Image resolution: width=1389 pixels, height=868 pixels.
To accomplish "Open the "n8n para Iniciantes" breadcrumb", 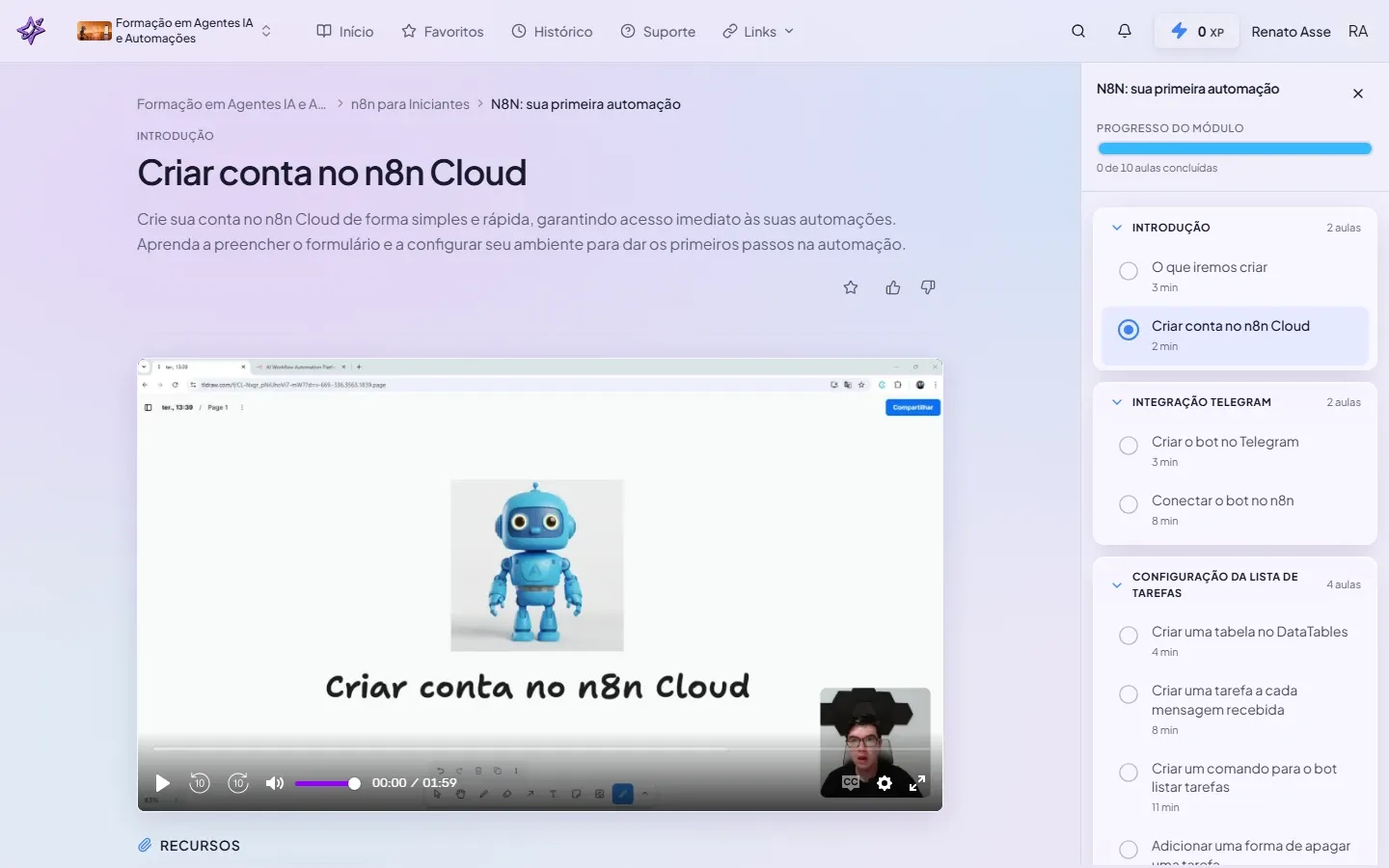I will (x=410, y=104).
